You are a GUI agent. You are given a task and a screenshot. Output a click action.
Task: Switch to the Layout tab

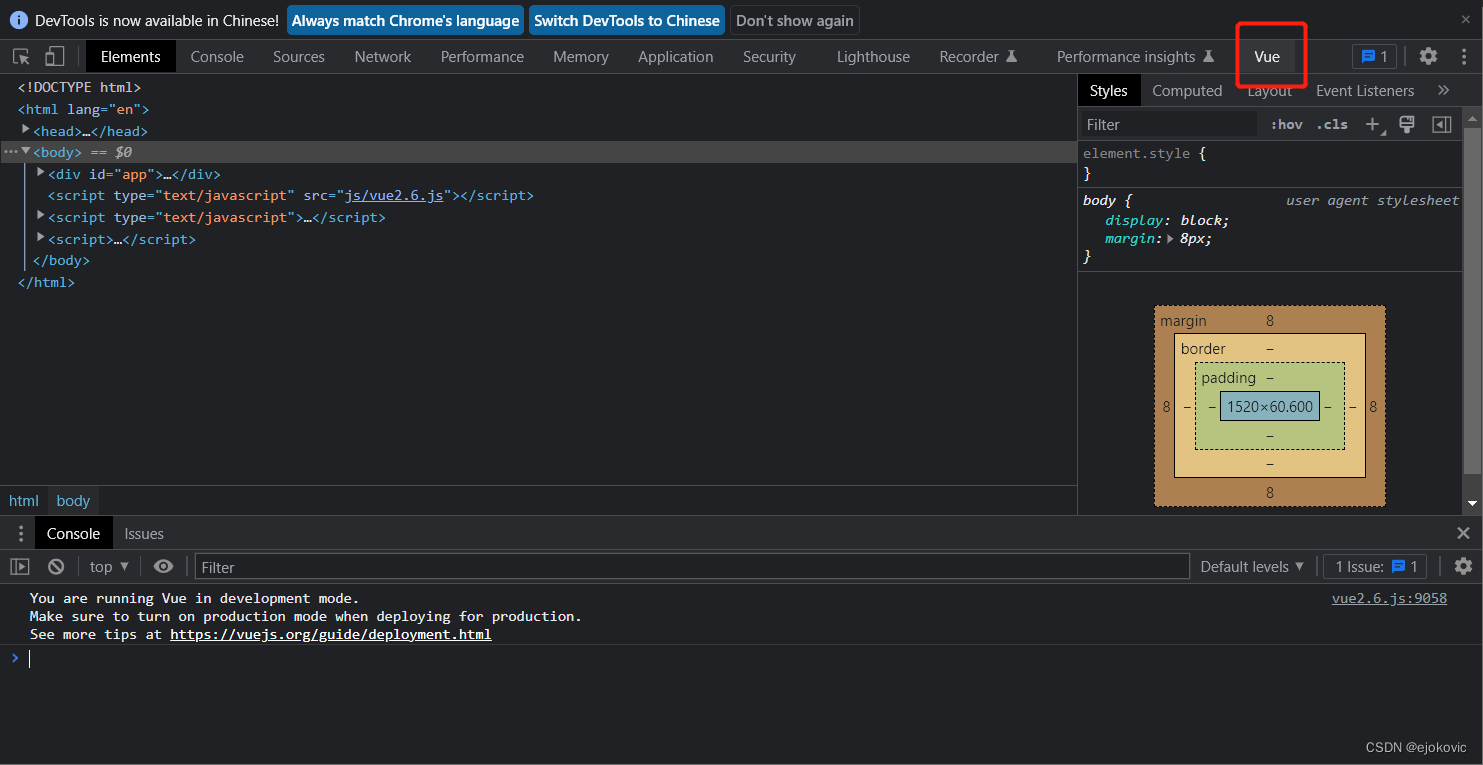point(1269,90)
